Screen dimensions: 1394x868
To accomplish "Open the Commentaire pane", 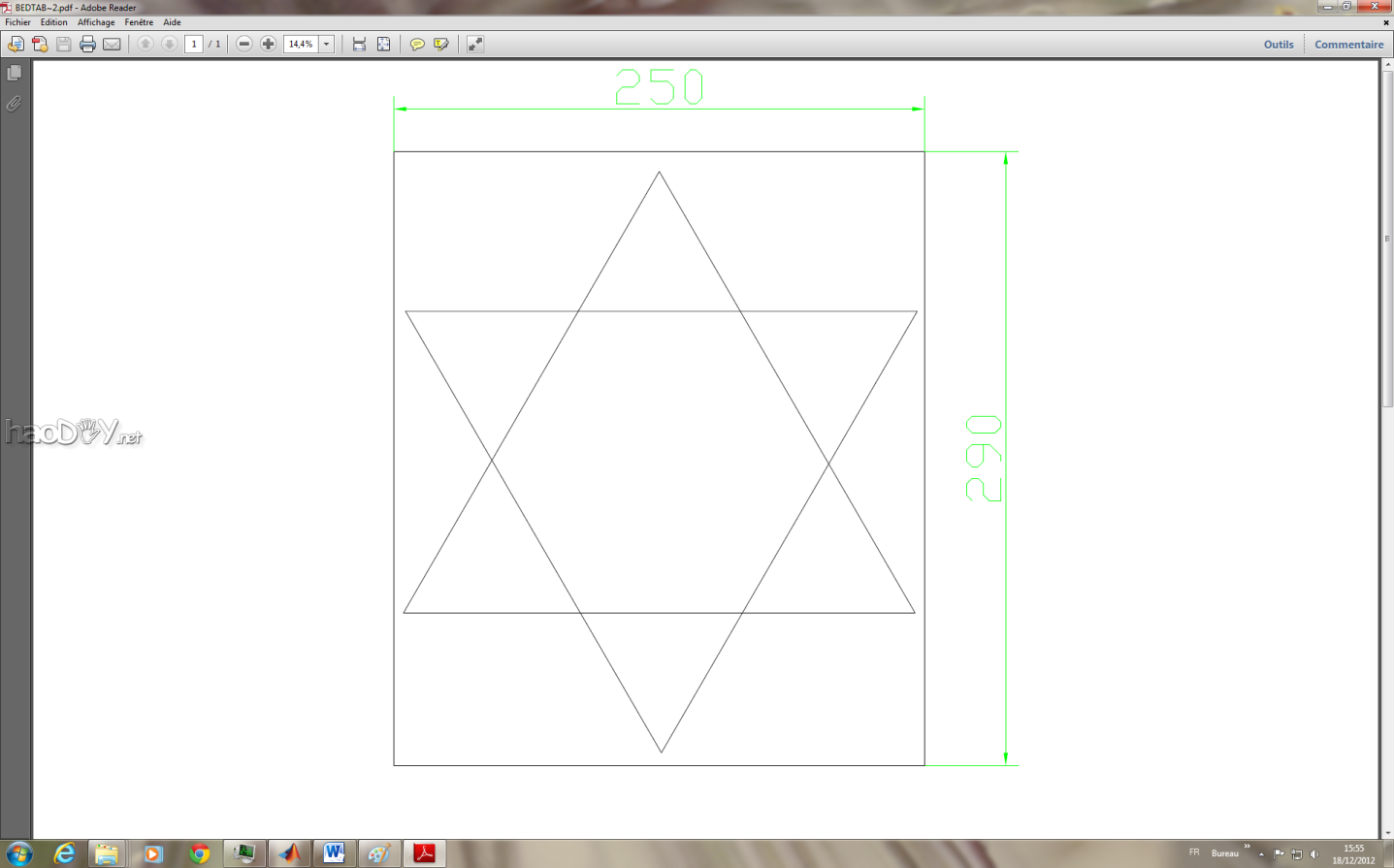I will 1348,45.
